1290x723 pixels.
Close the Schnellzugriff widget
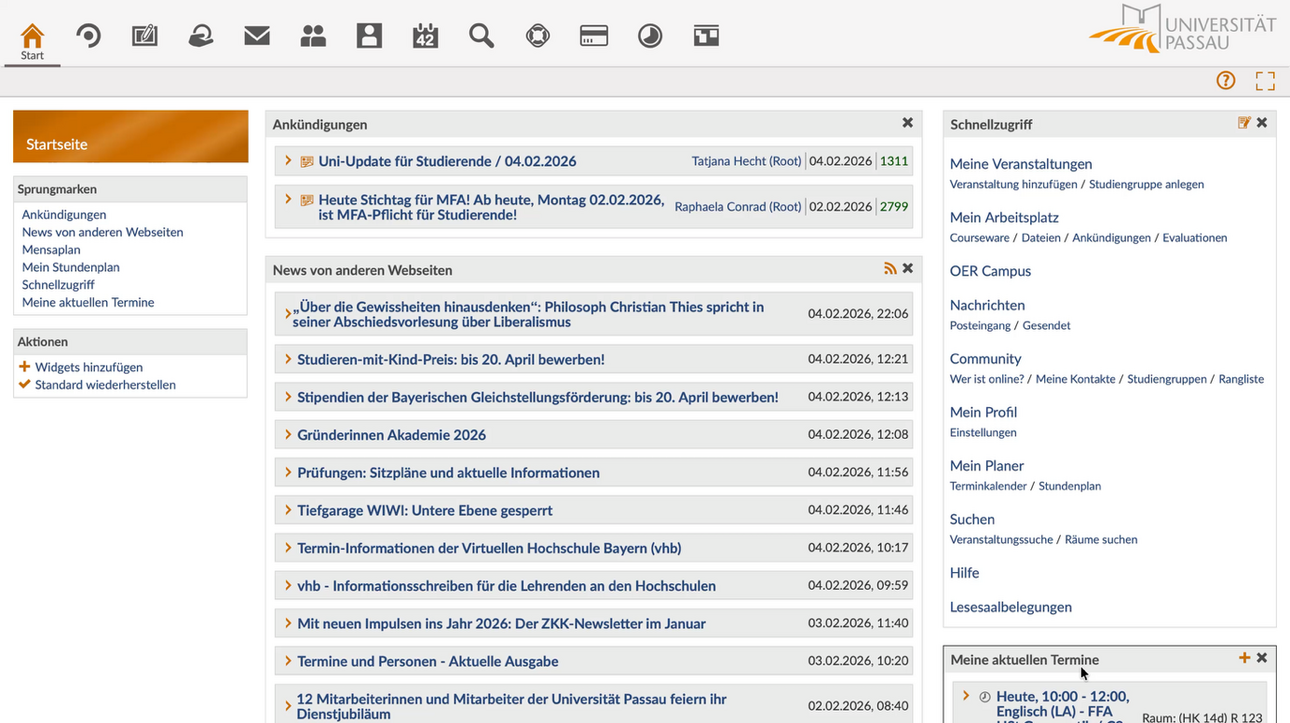pyautogui.click(x=1262, y=123)
